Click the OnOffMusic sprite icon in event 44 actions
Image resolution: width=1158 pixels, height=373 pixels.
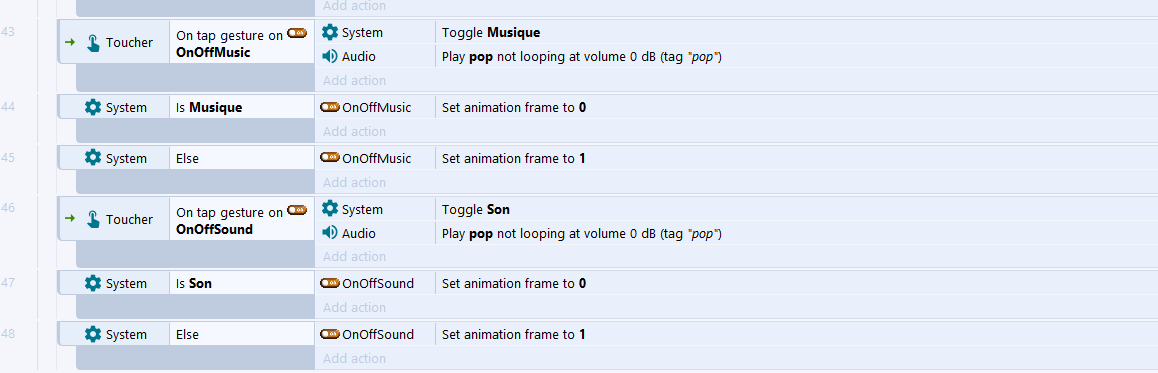pos(329,108)
